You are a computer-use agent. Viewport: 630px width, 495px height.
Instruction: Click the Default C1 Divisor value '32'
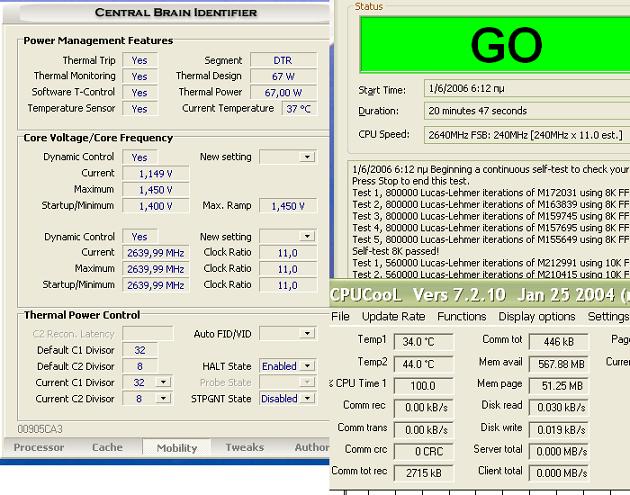pos(139,350)
